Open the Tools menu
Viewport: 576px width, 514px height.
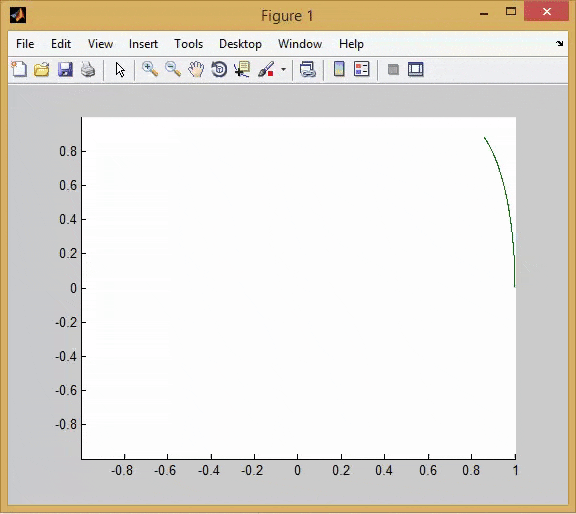coord(188,44)
